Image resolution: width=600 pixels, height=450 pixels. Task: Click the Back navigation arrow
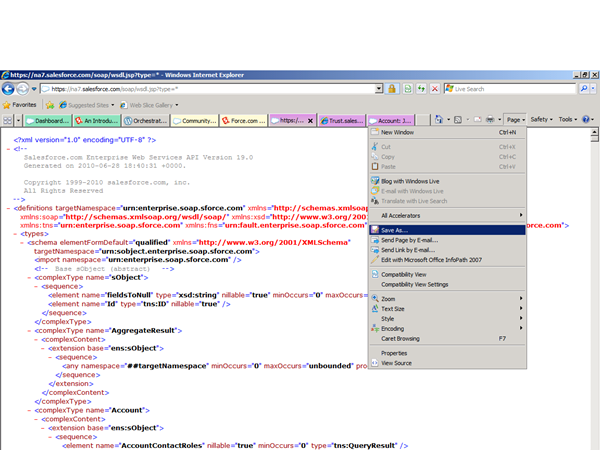[x=8, y=89]
